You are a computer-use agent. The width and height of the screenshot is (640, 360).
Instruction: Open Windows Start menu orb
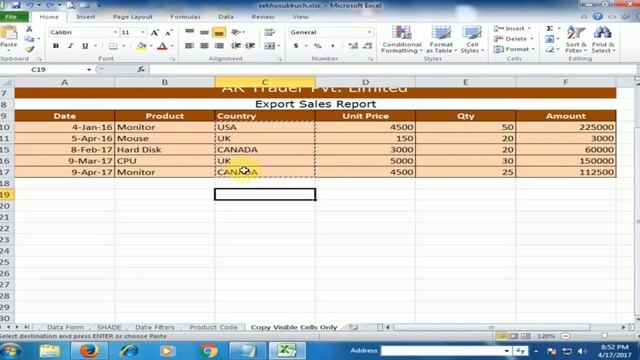[x=11, y=351]
